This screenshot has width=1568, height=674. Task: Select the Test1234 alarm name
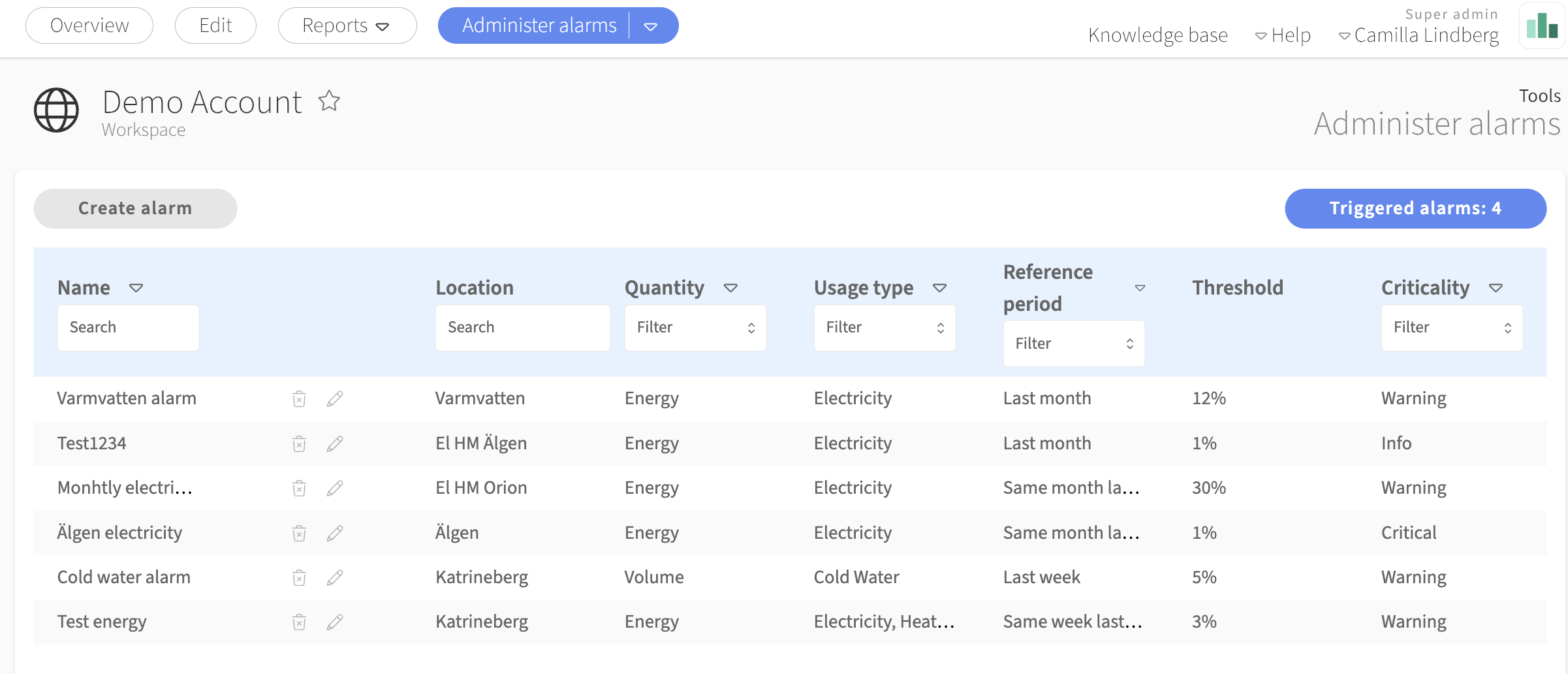(x=91, y=443)
